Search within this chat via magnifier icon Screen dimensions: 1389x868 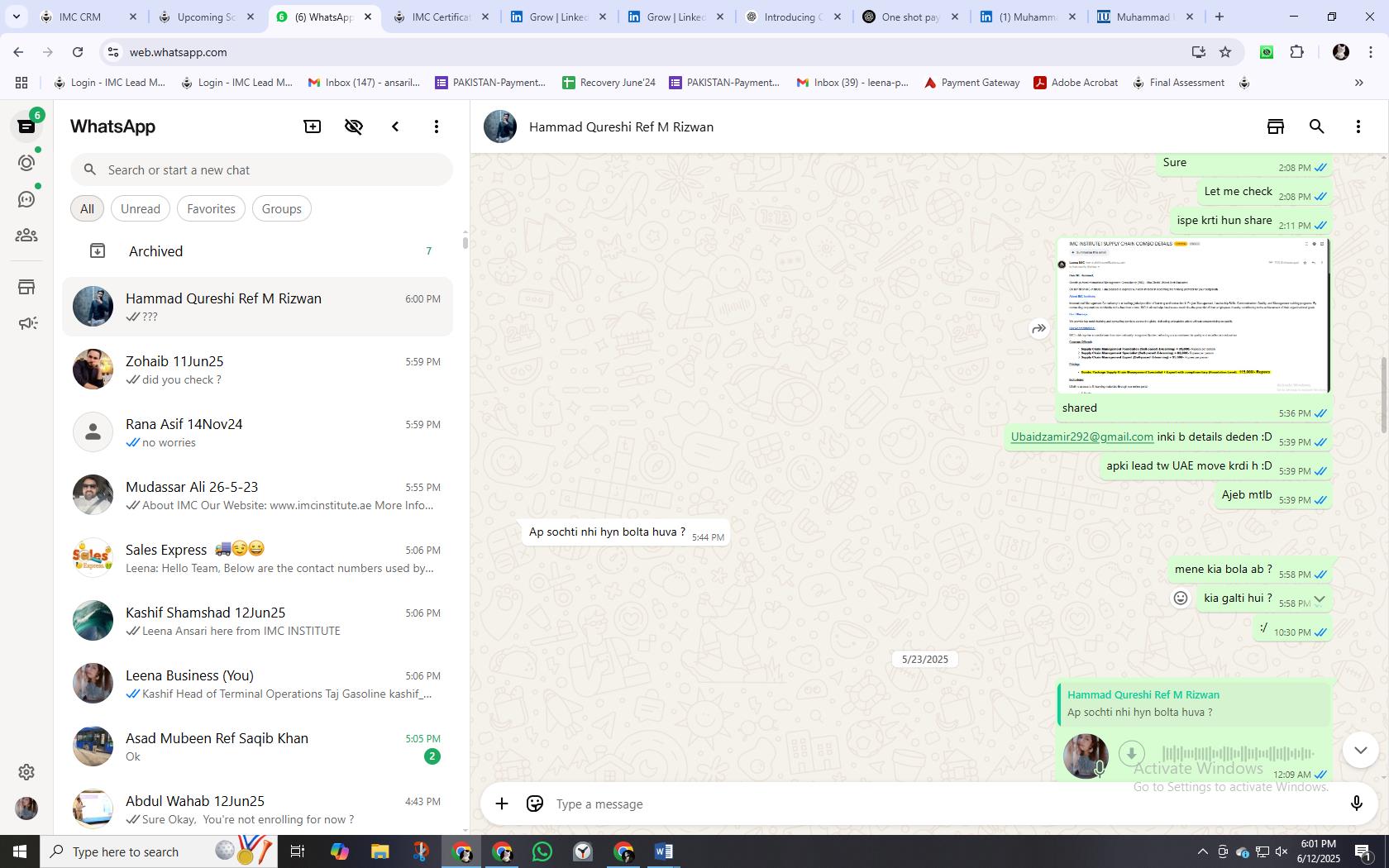1317,126
